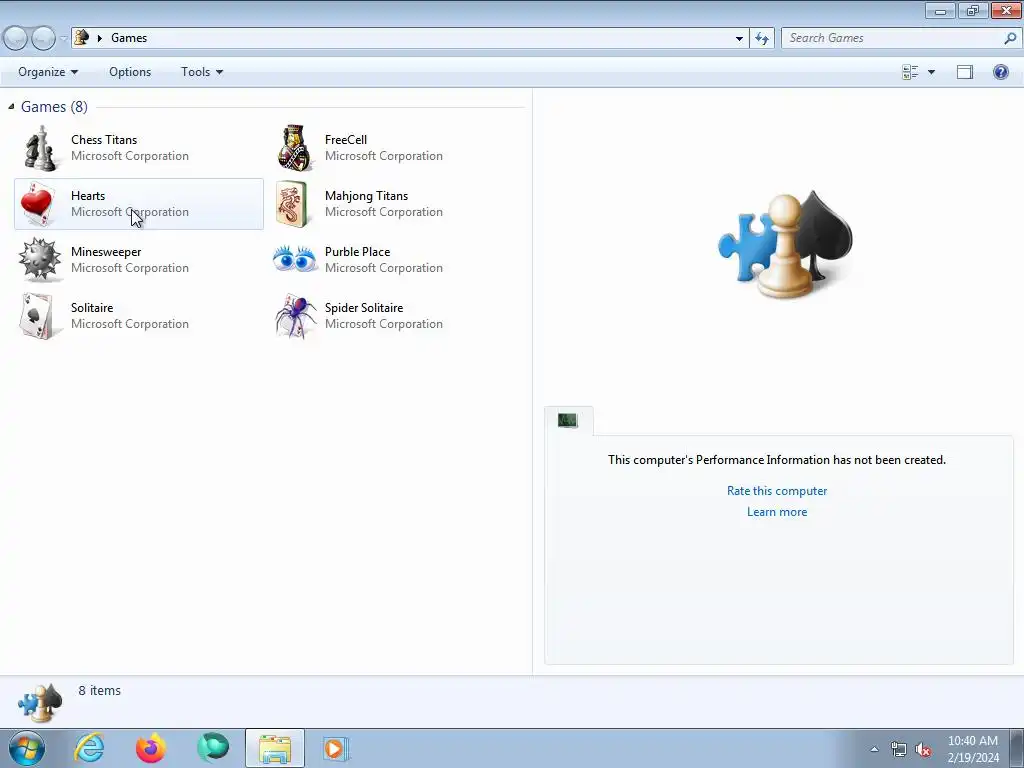Click the Games breadcrumb in address bar
This screenshot has width=1024, height=768.
tap(129, 38)
